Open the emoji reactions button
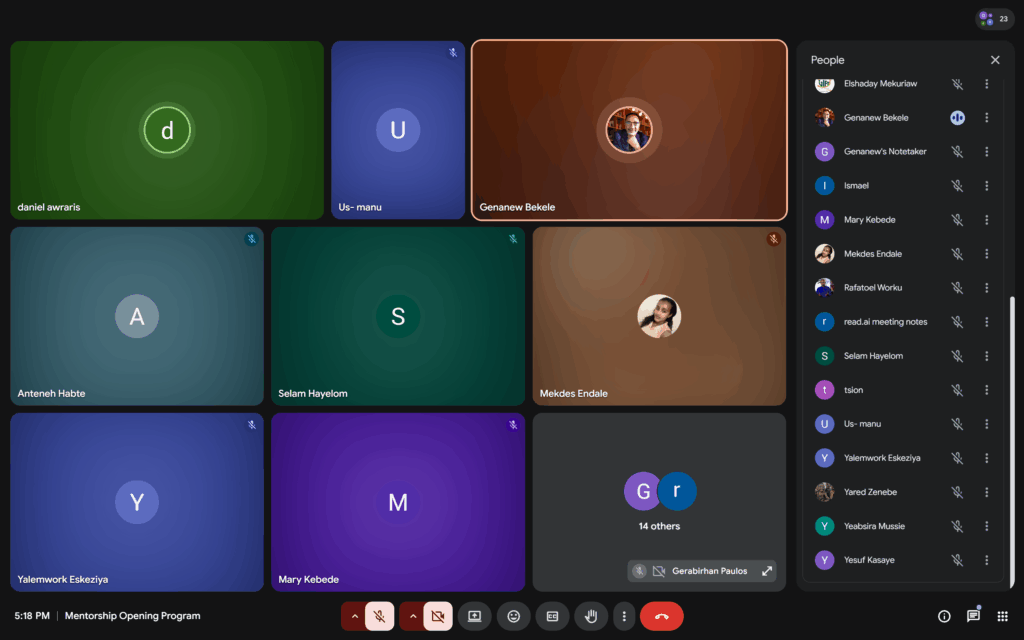The width and height of the screenshot is (1024, 640). pos(513,616)
